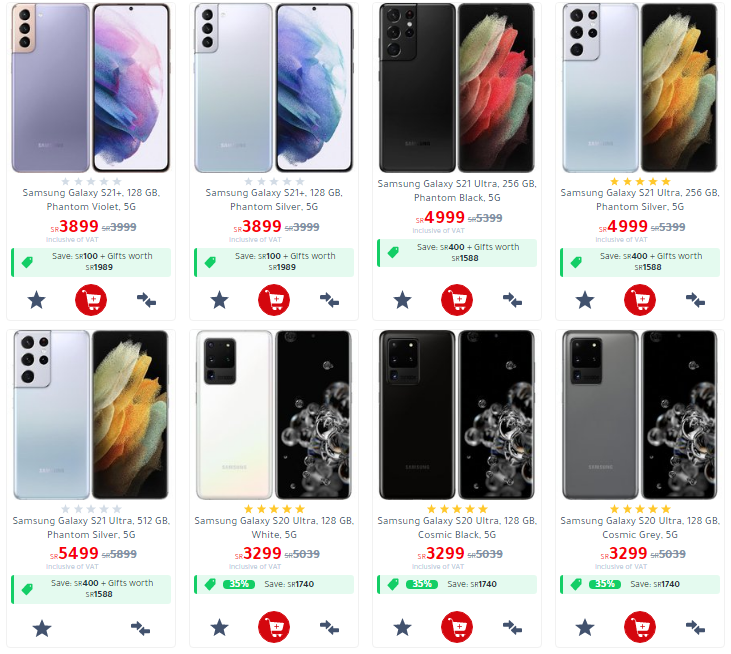Open Samsung Galaxy S20 Ultra White title link

[274, 527]
